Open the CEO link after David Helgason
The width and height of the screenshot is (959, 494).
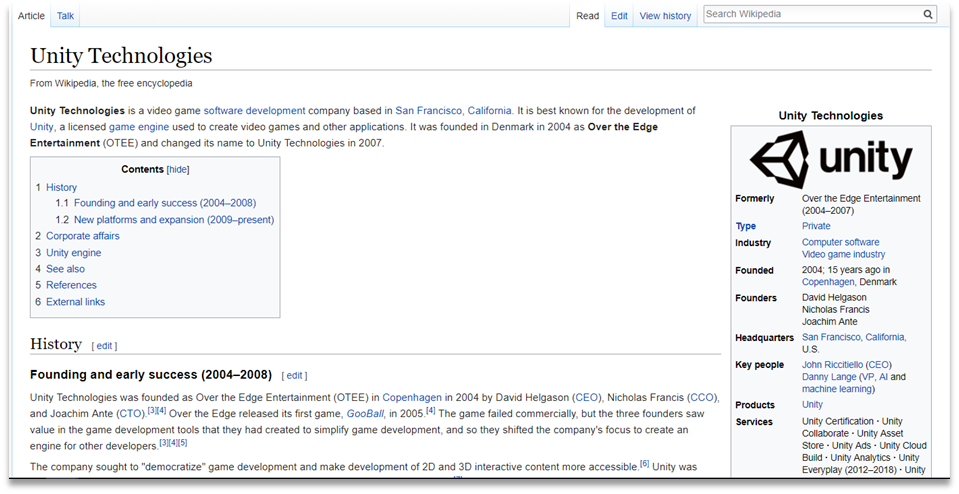pyautogui.click(x=587, y=397)
